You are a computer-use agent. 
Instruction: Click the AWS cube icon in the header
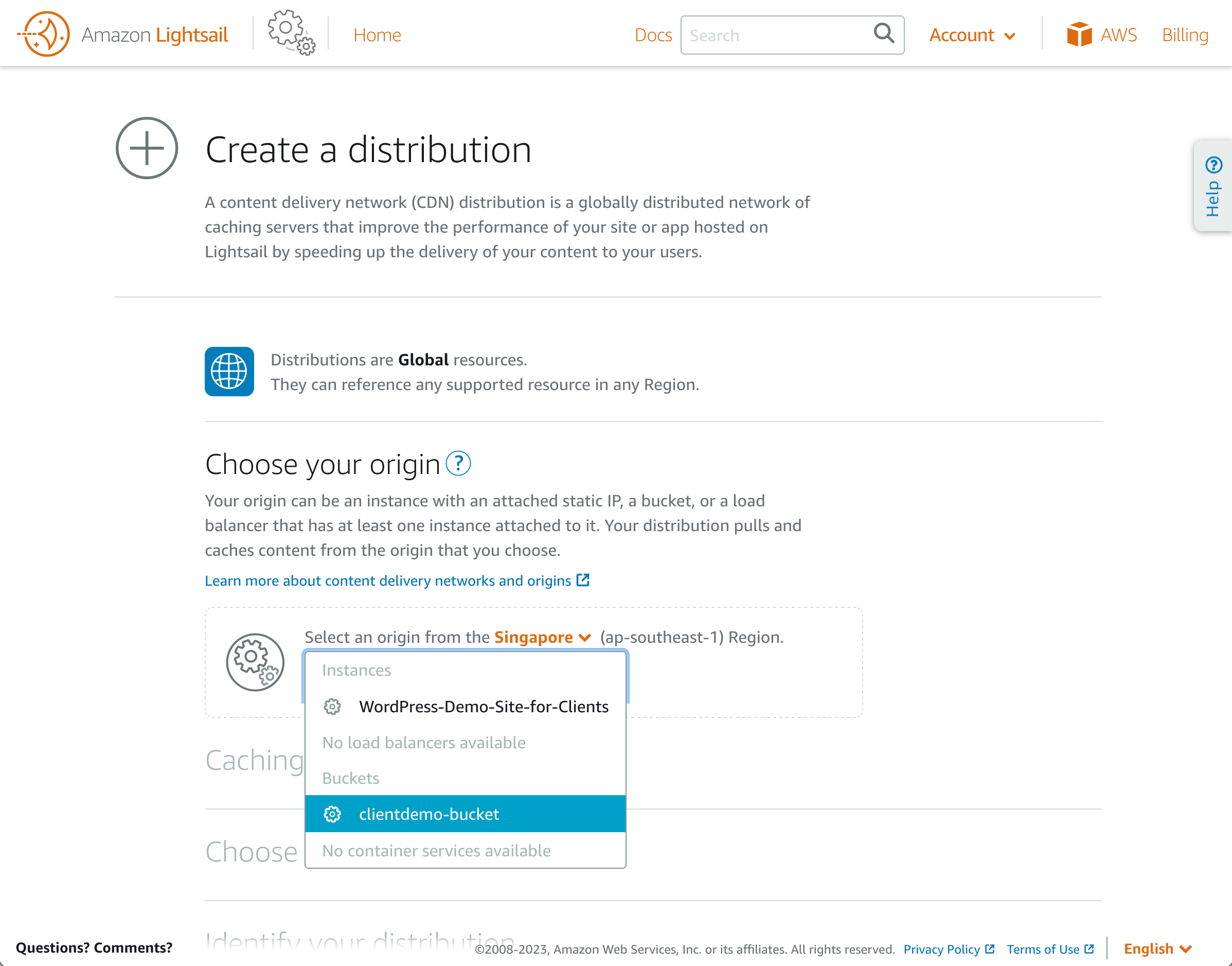1079,34
